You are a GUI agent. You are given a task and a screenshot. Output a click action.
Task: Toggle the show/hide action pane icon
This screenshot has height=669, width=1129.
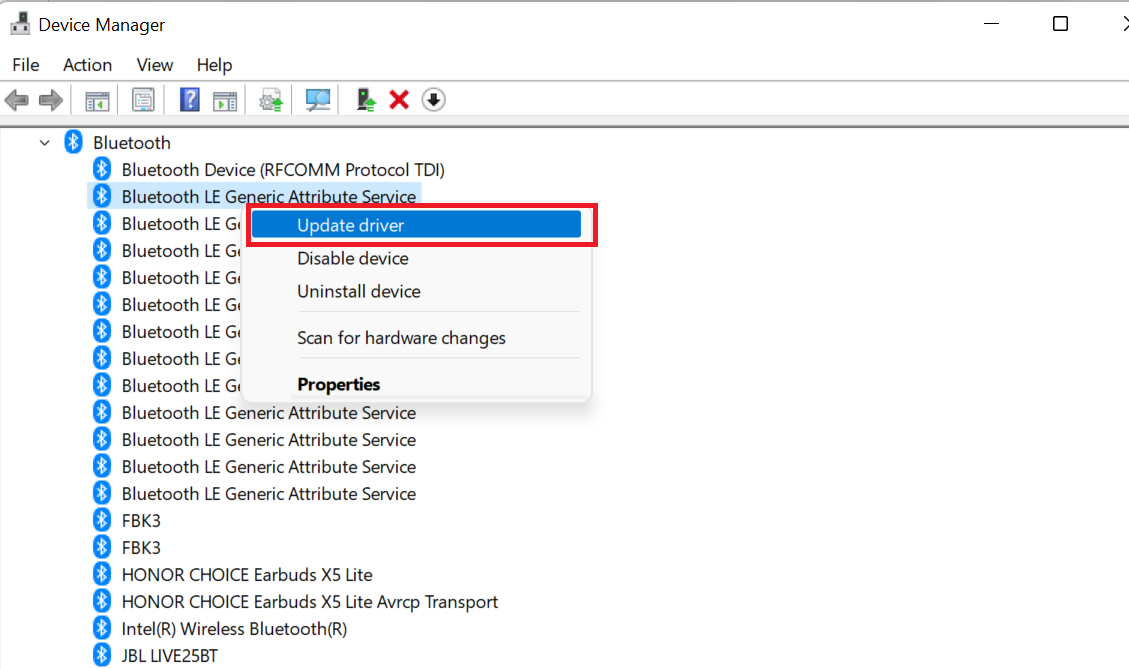tap(225, 100)
